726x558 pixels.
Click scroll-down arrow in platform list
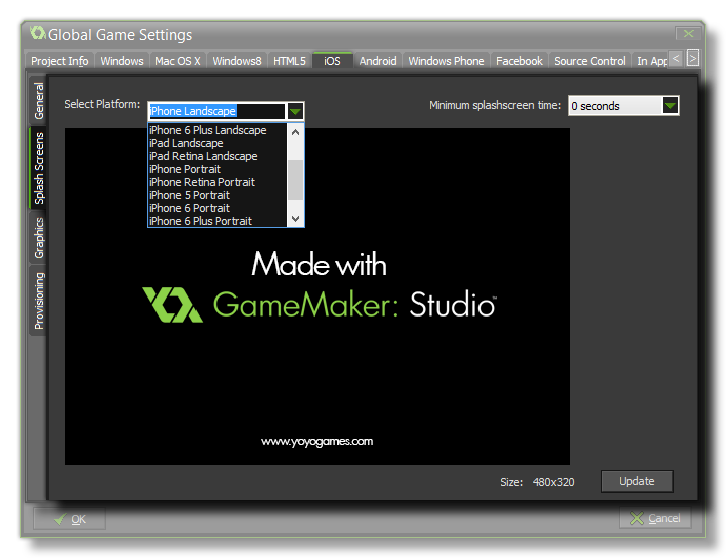(x=295, y=219)
